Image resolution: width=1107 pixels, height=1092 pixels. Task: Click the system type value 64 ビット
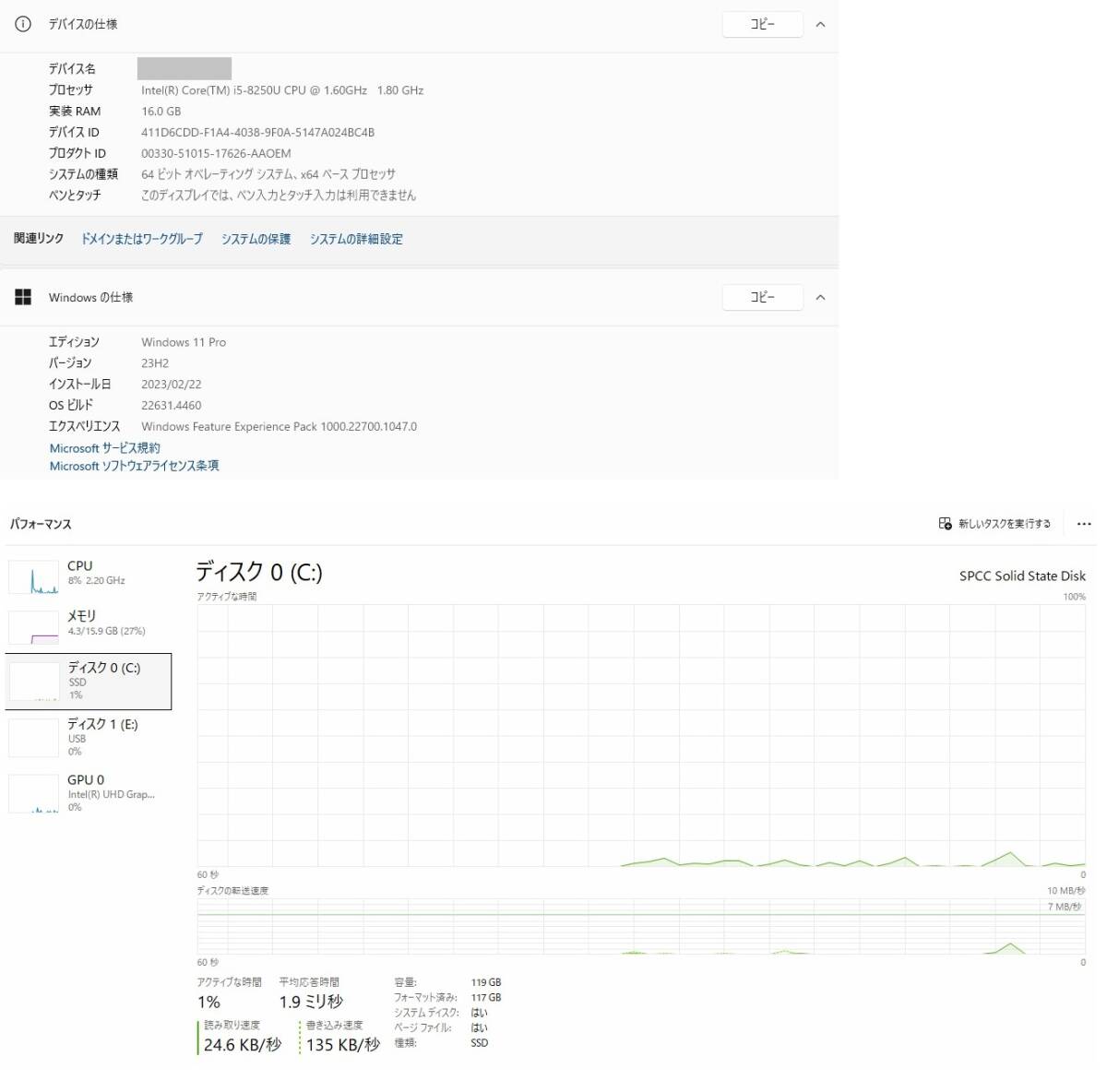pyautogui.click(x=268, y=174)
